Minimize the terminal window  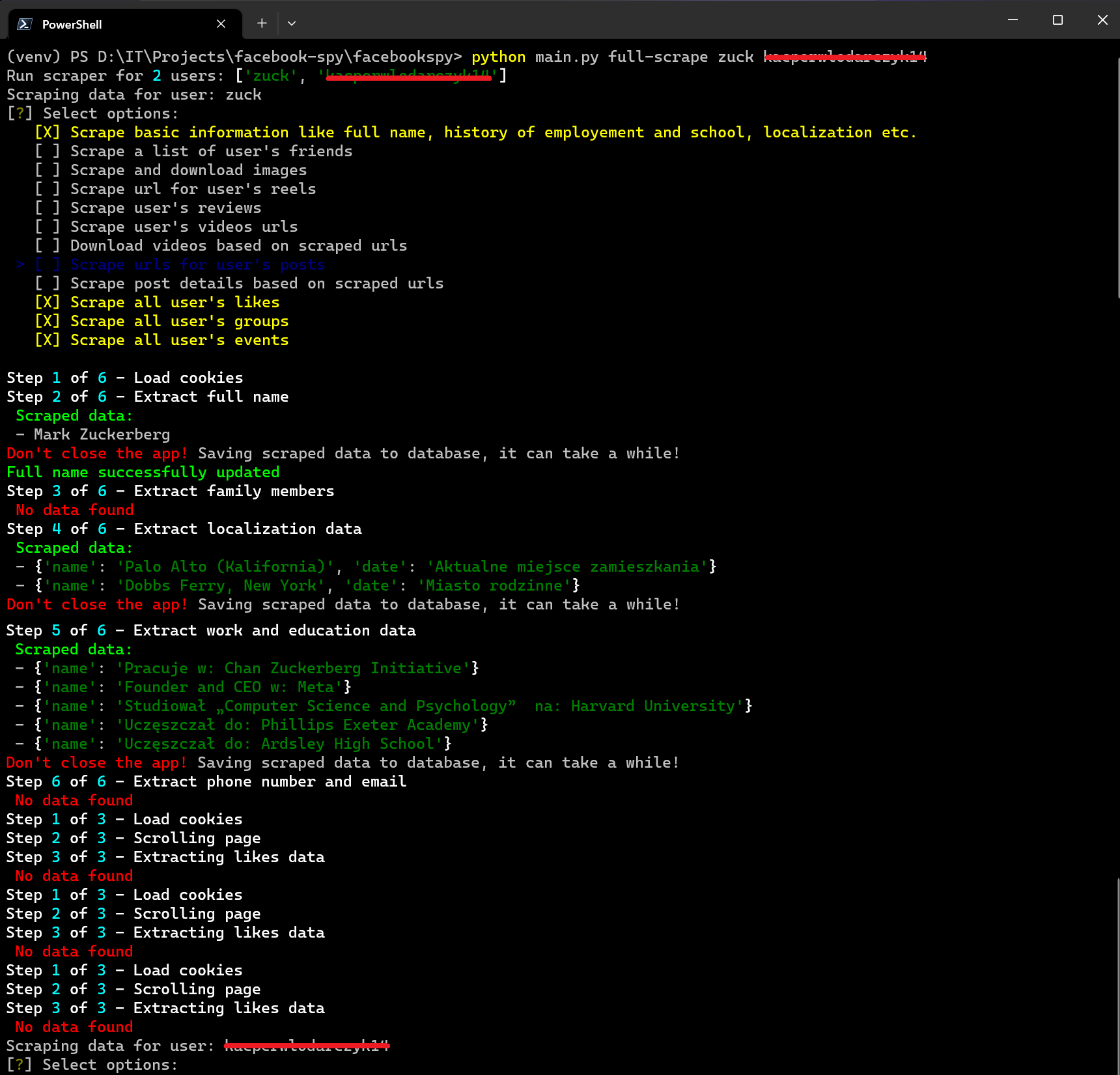(1013, 20)
